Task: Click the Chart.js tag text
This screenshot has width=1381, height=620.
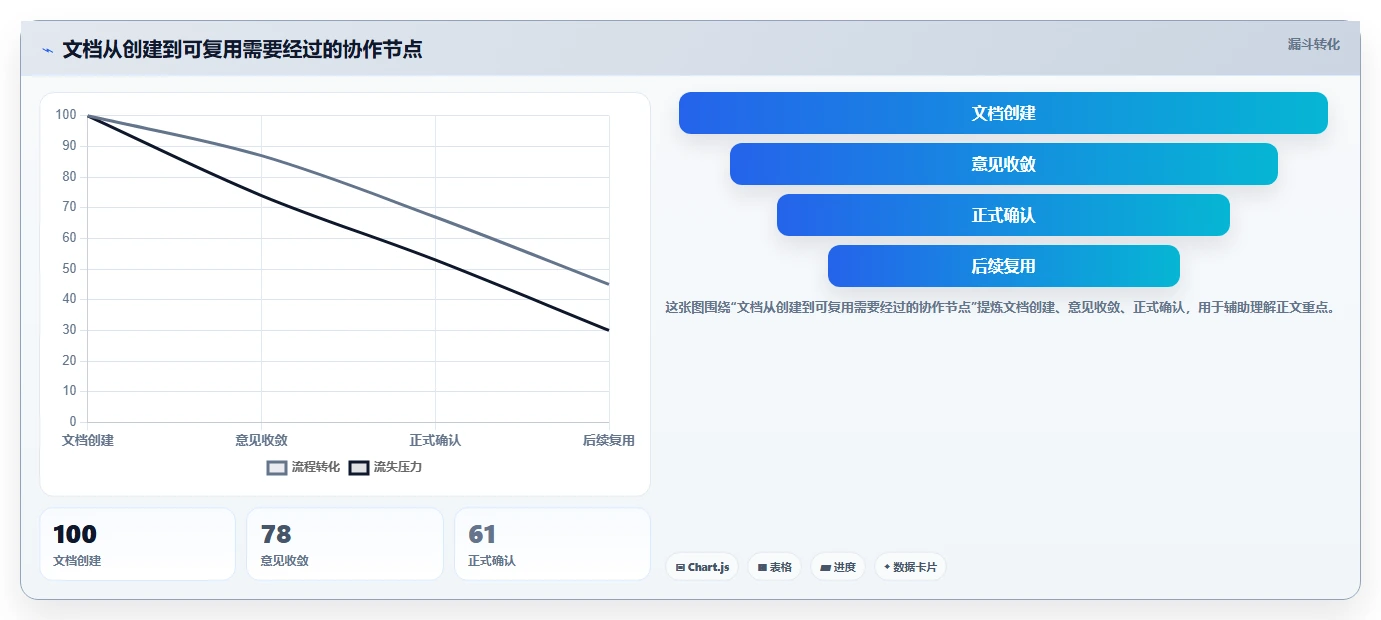Action: [709, 567]
